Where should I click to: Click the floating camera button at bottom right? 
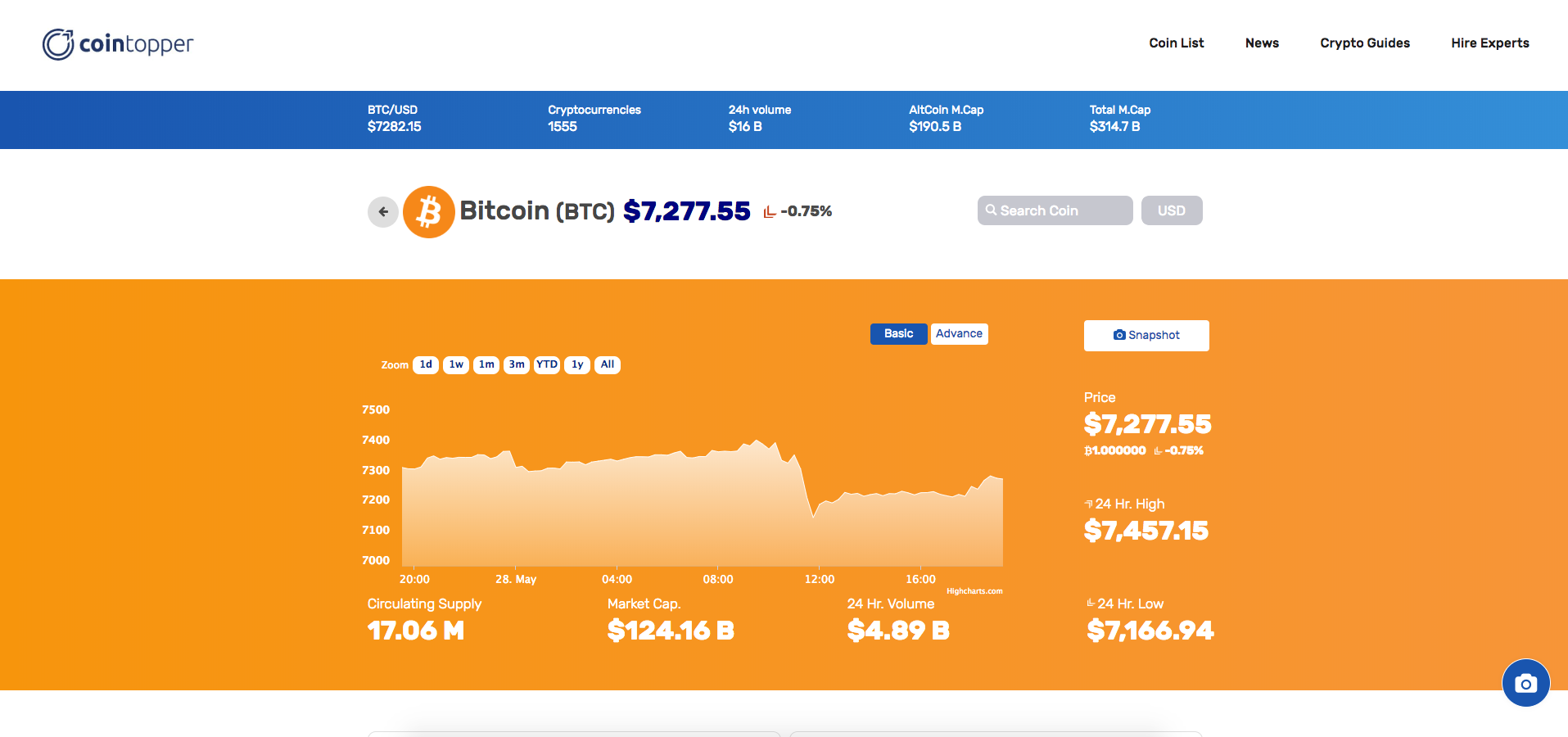click(x=1525, y=682)
